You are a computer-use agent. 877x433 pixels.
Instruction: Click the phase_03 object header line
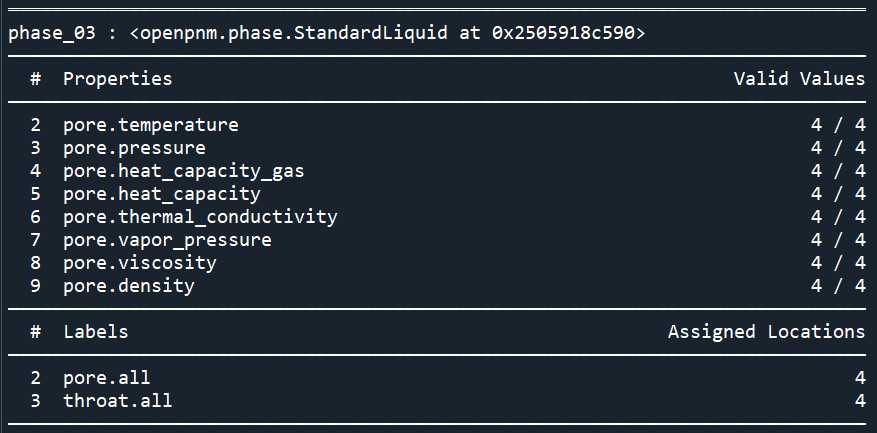click(327, 33)
